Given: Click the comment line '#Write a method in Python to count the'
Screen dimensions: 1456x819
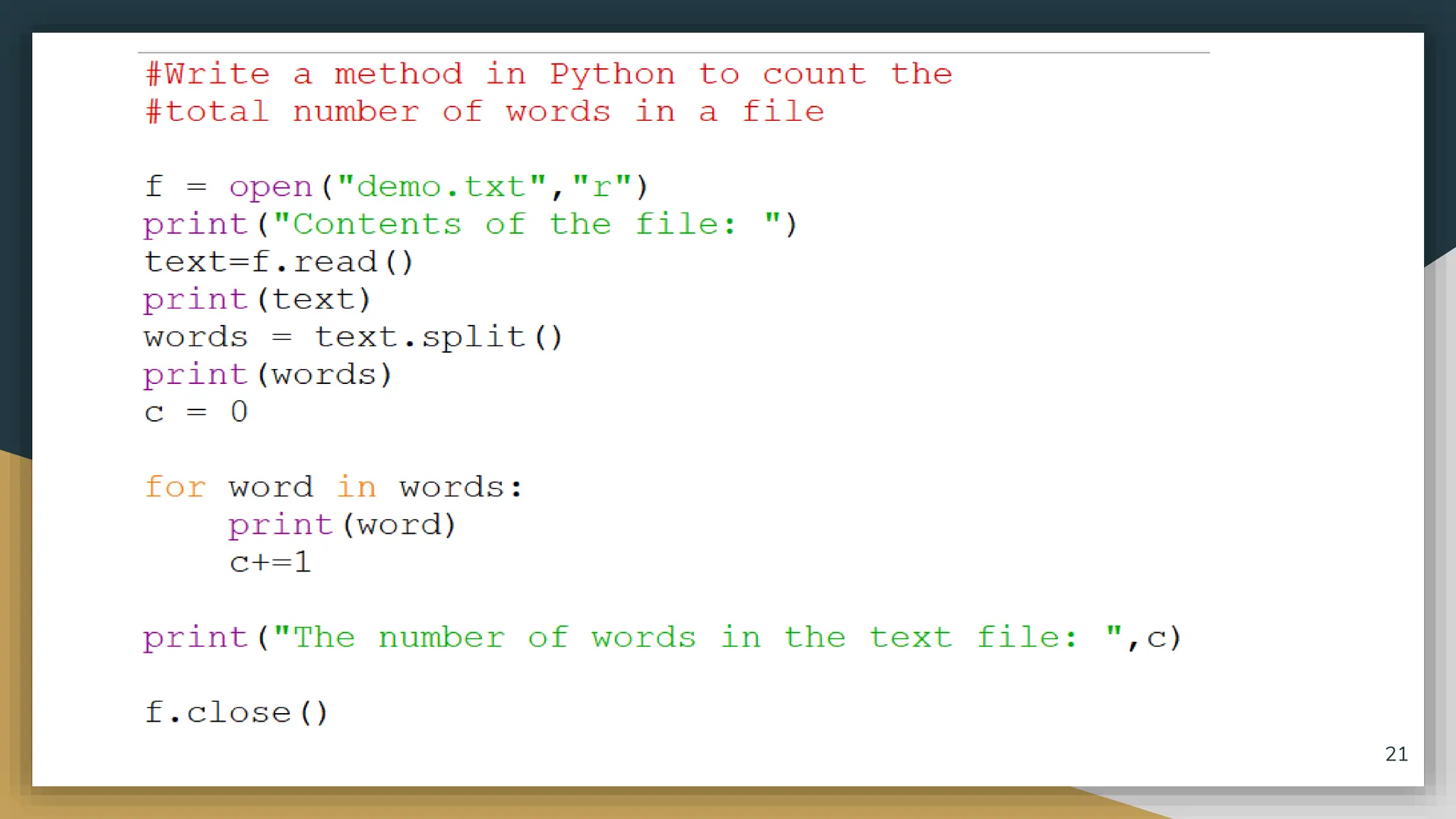Looking at the screenshot, I should (549, 74).
